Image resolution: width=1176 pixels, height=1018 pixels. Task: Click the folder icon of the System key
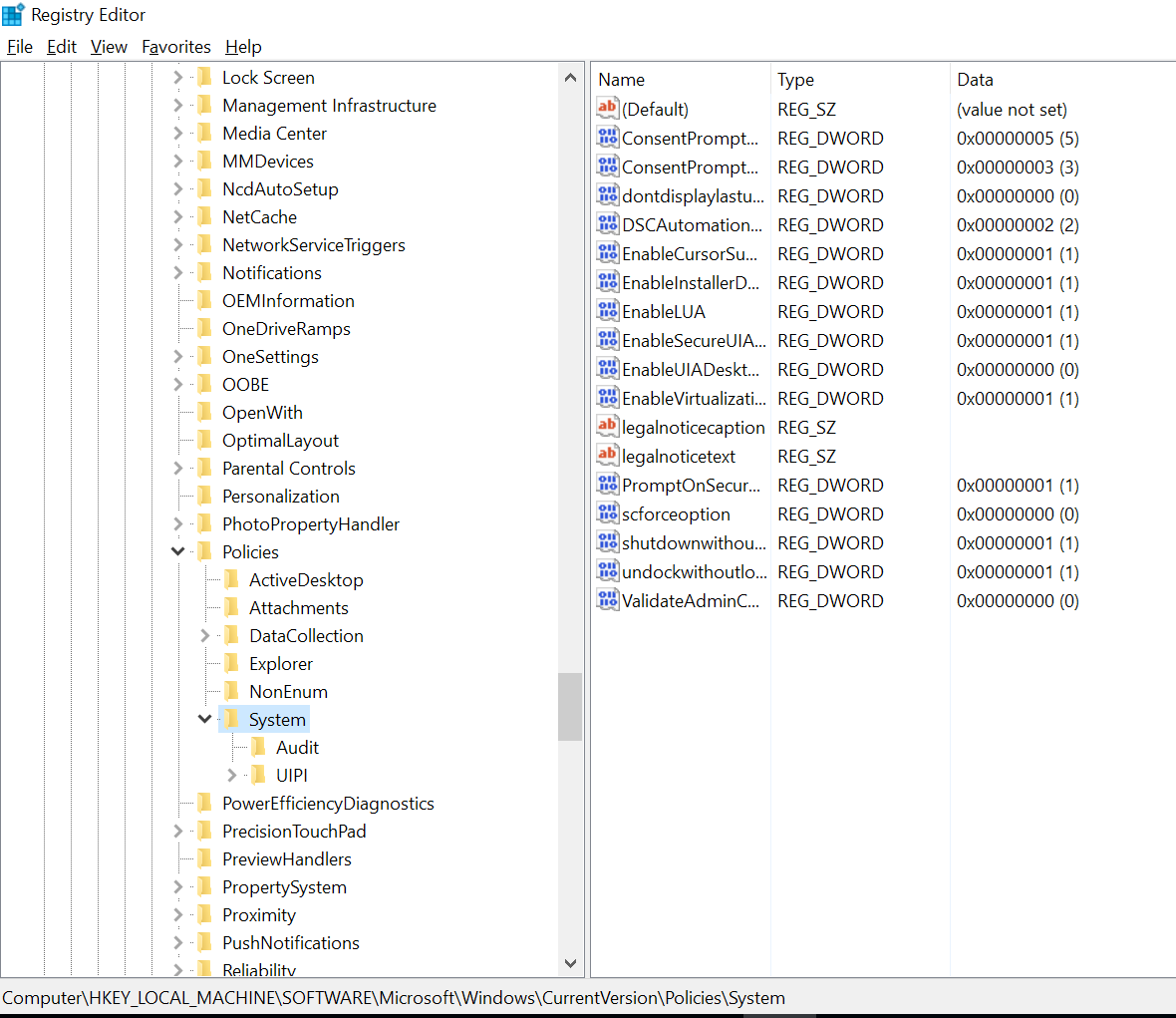point(232,719)
